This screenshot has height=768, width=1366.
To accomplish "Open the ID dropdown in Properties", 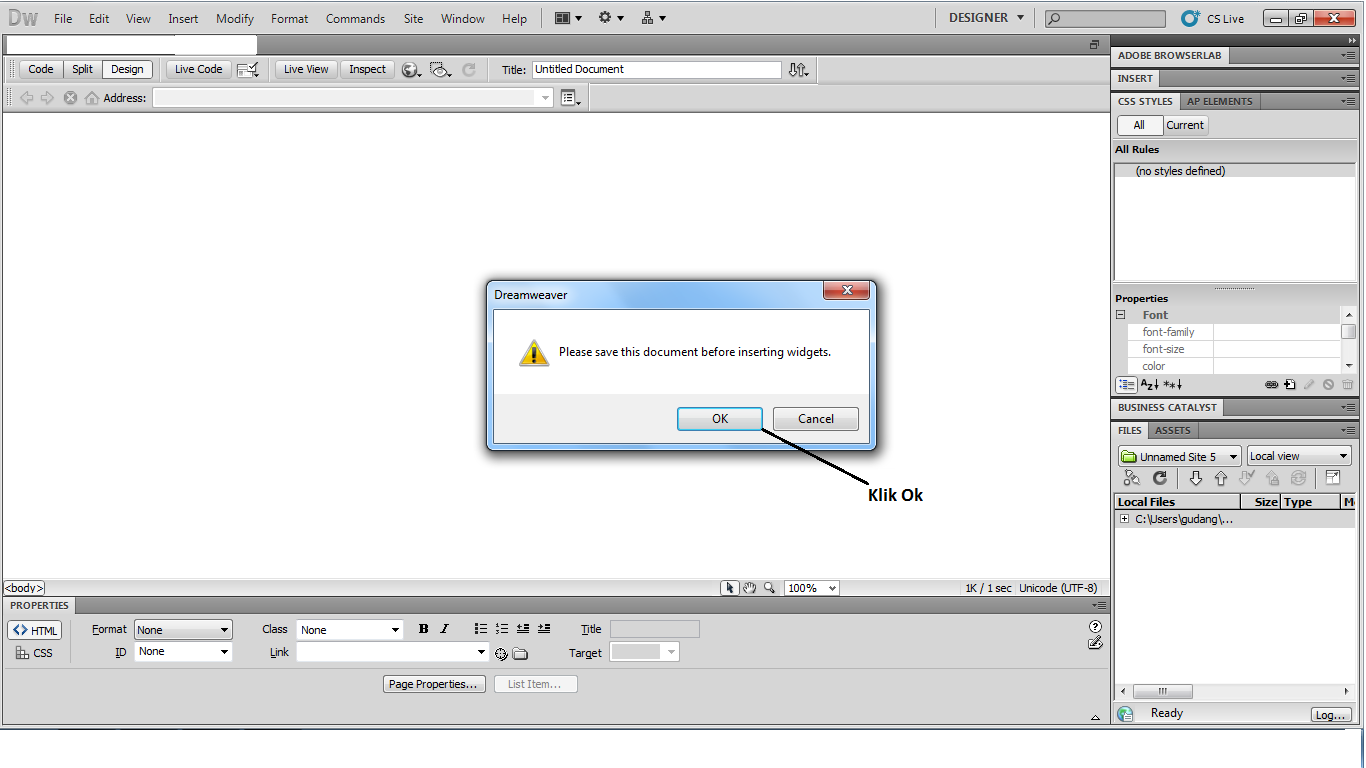I will [183, 651].
